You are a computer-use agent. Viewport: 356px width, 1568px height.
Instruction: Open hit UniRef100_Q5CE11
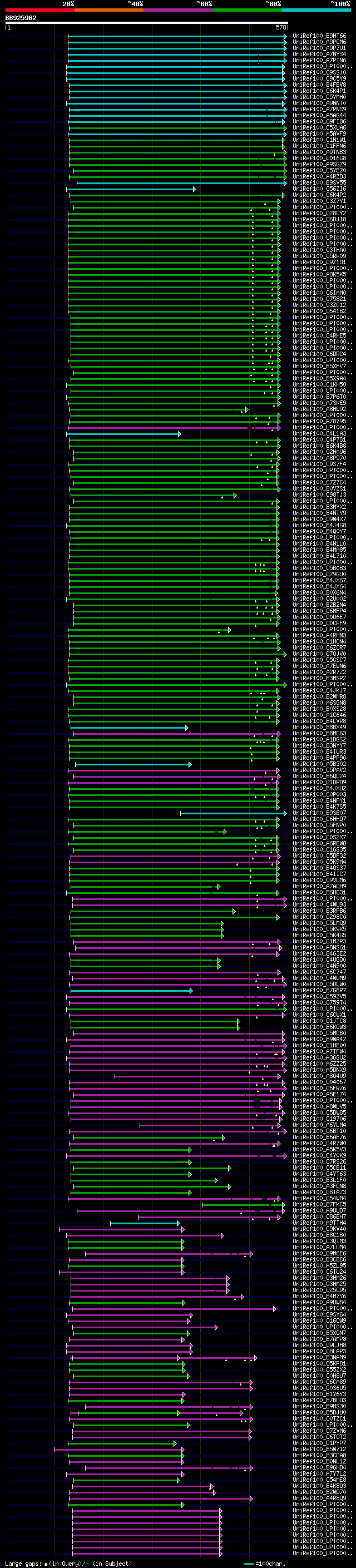319,1168
